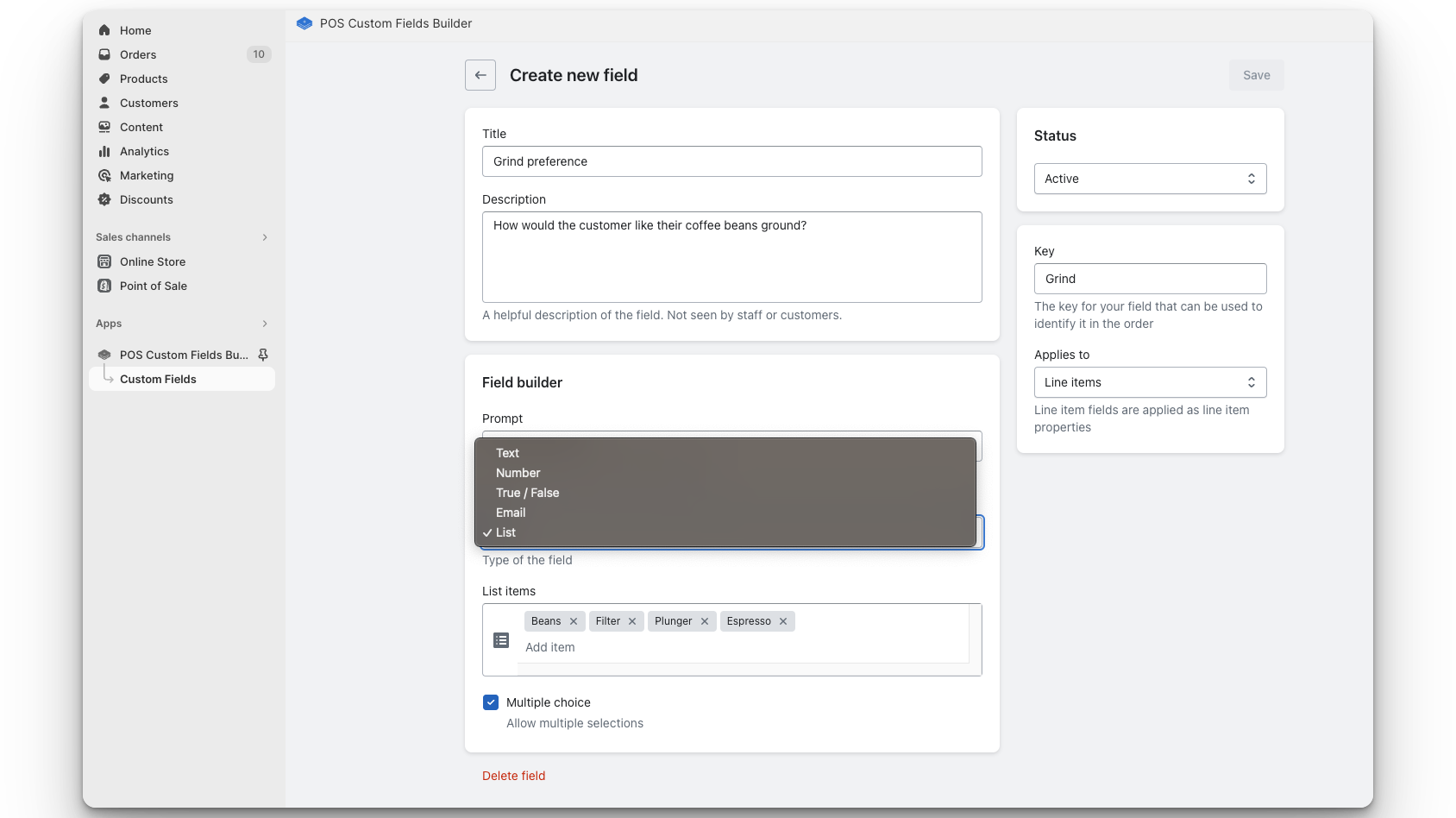This screenshot has height=818, width=1456.
Task: Select the Products icon
Action: (x=104, y=79)
